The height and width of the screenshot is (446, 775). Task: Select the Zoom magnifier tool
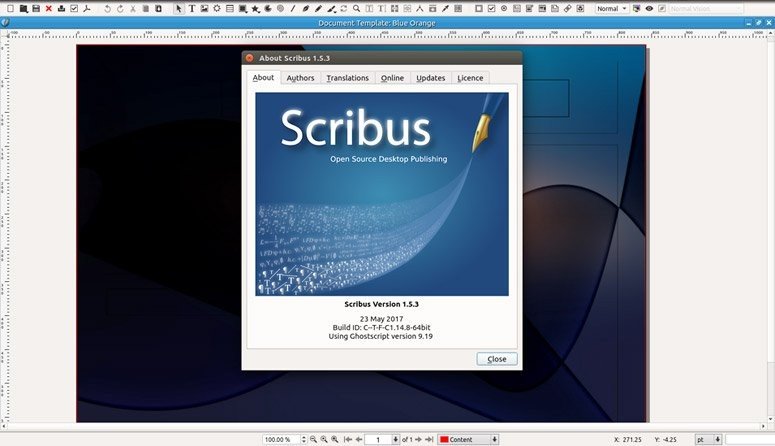coord(356,8)
